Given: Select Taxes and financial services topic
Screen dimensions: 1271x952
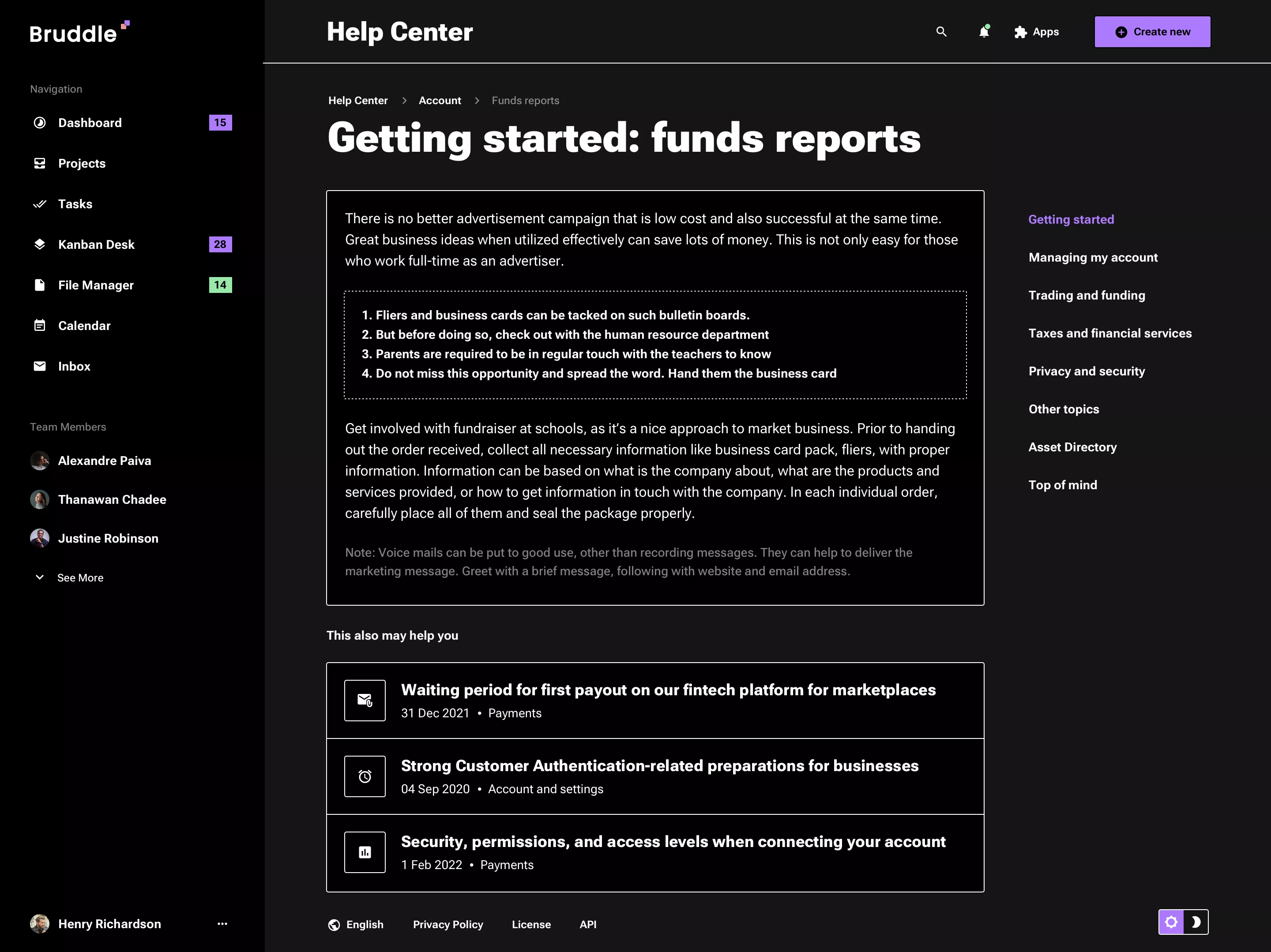Looking at the screenshot, I should pos(1109,333).
